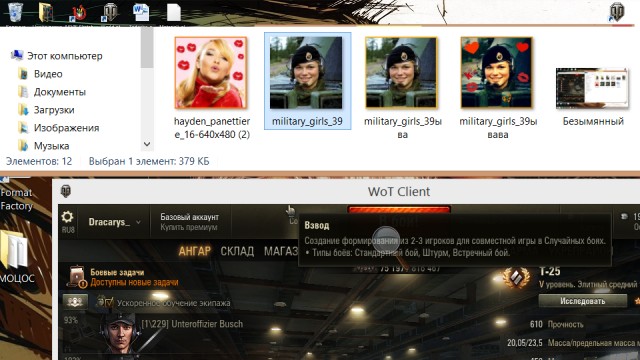This screenshot has width=640, height=360.
Task: Open the World of Tanks shortcut at the desktop's right edge
Action: pos(616,12)
